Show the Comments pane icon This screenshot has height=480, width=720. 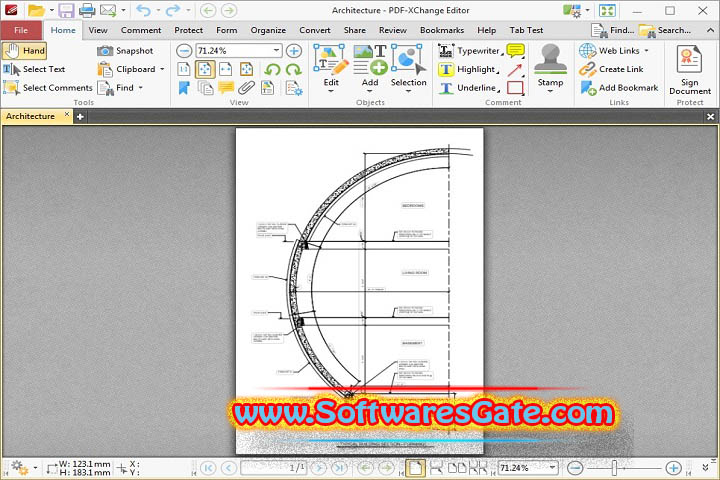coord(226,87)
